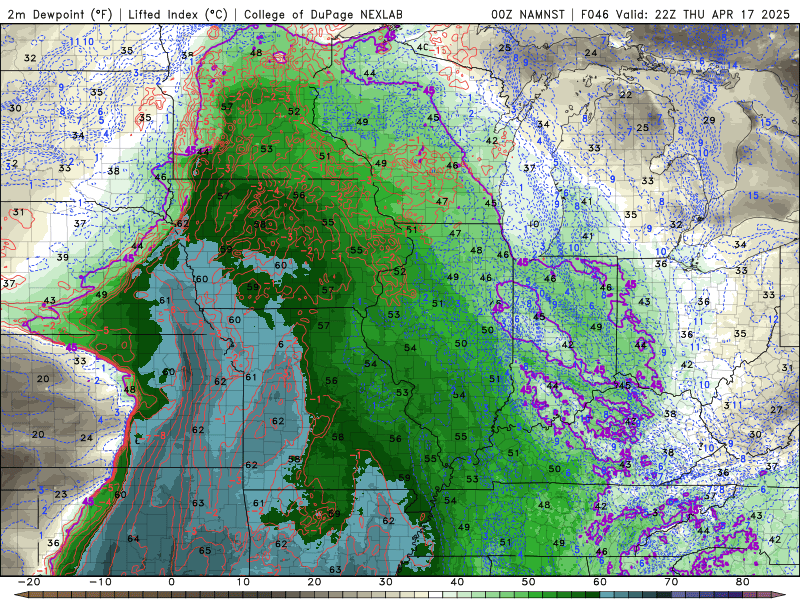Click the 50 tick label on the colorbar

529,582
